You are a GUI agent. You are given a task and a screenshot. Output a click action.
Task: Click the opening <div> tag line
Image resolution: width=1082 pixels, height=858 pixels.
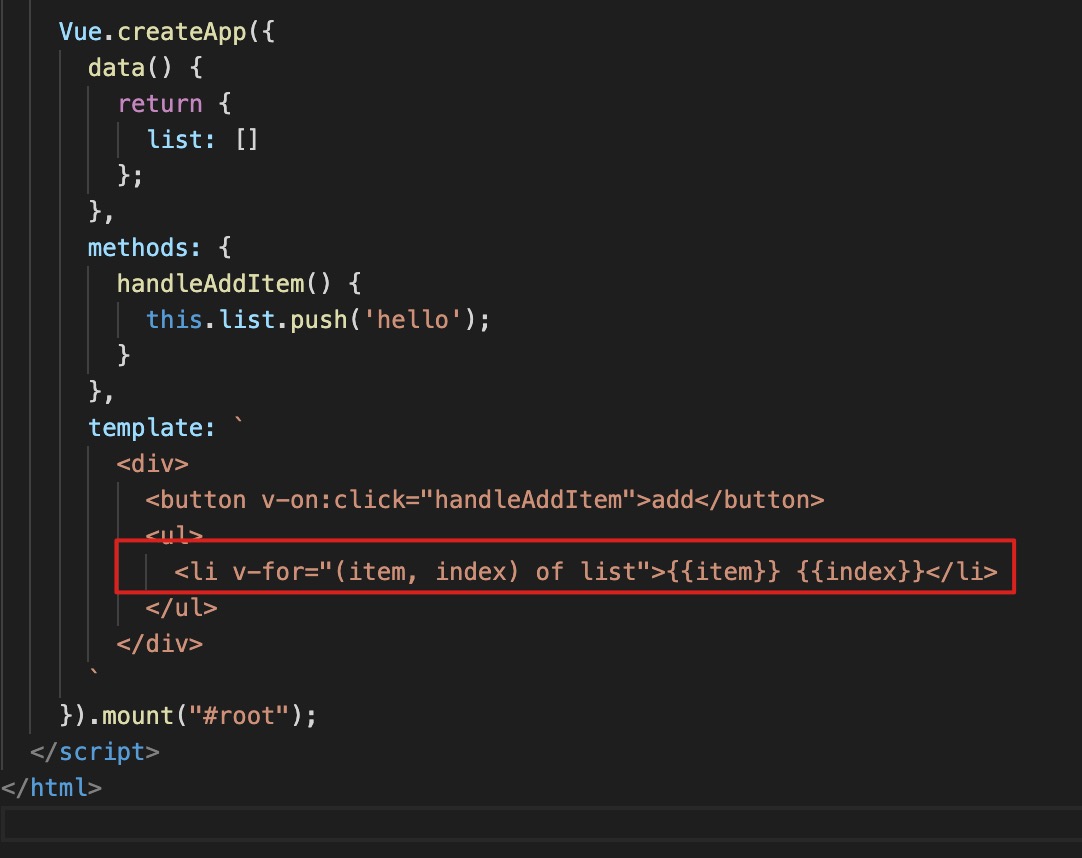[x=153, y=464]
